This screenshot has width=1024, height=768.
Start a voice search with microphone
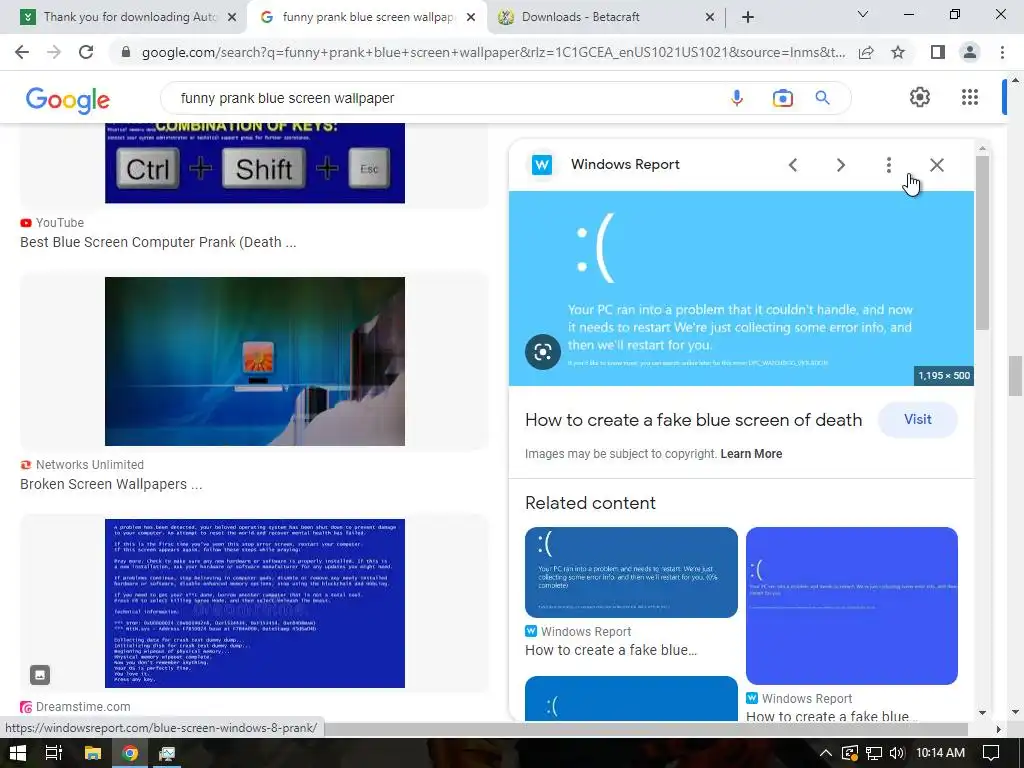[x=737, y=98]
